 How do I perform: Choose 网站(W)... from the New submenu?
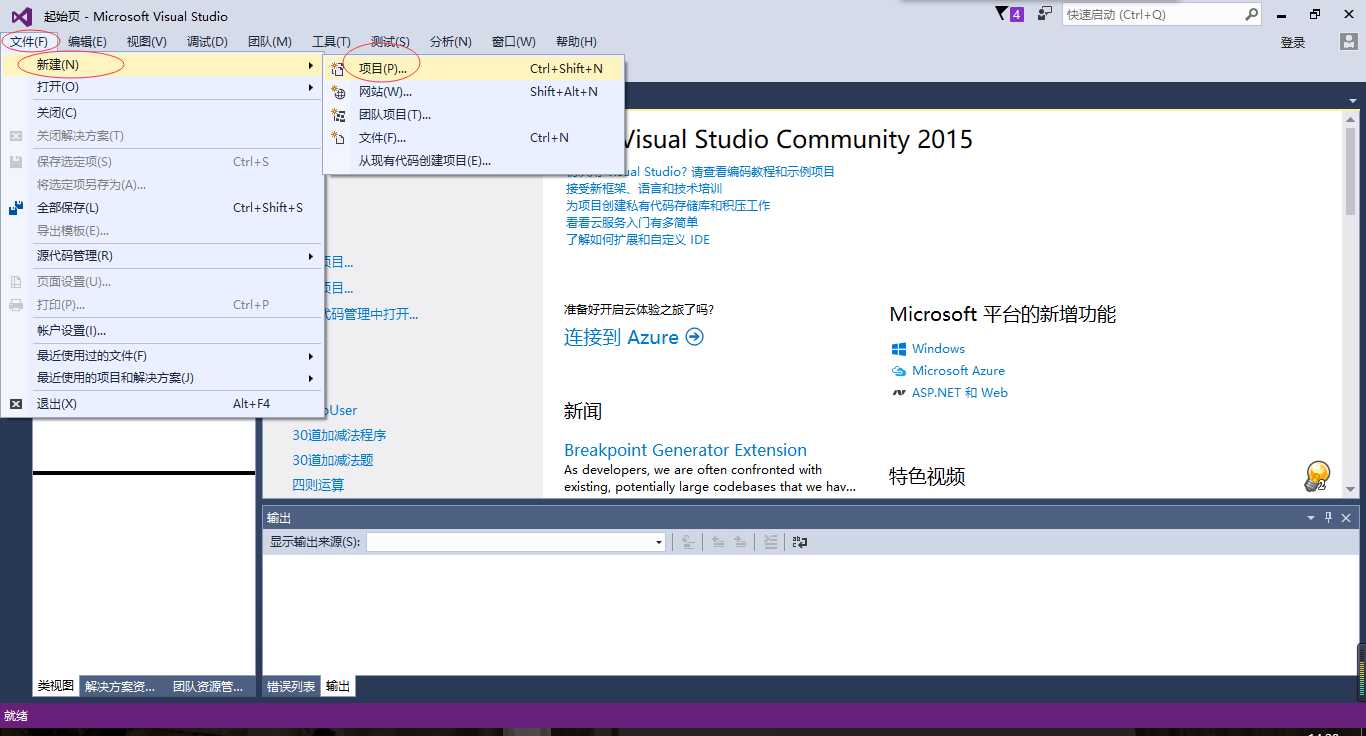click(x=474, y=92)
